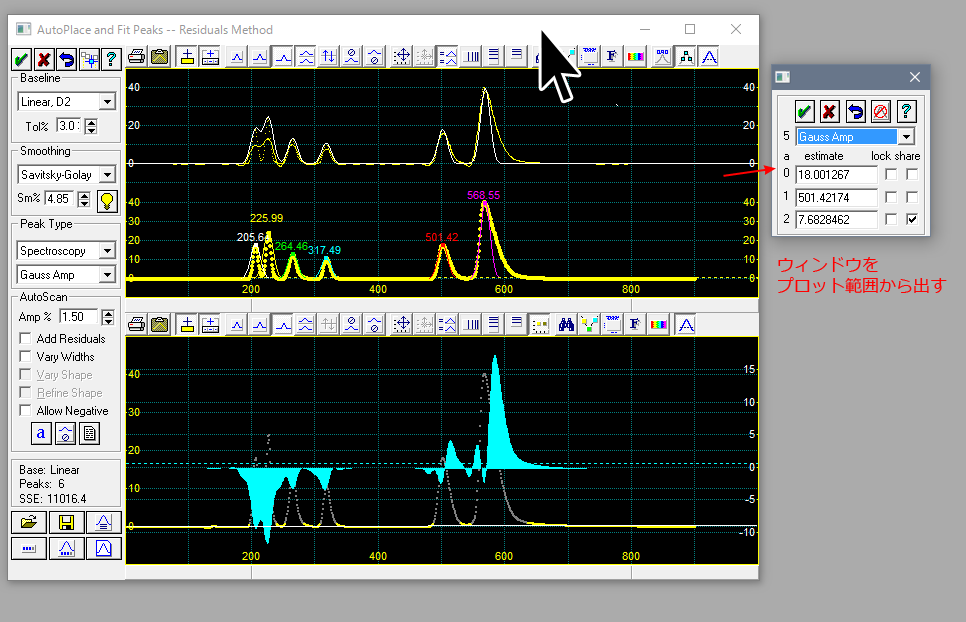The image size is (966, 622).
Task: Click the binoculars icon in lower graph toolbar
Action: [x=567, y=324]
